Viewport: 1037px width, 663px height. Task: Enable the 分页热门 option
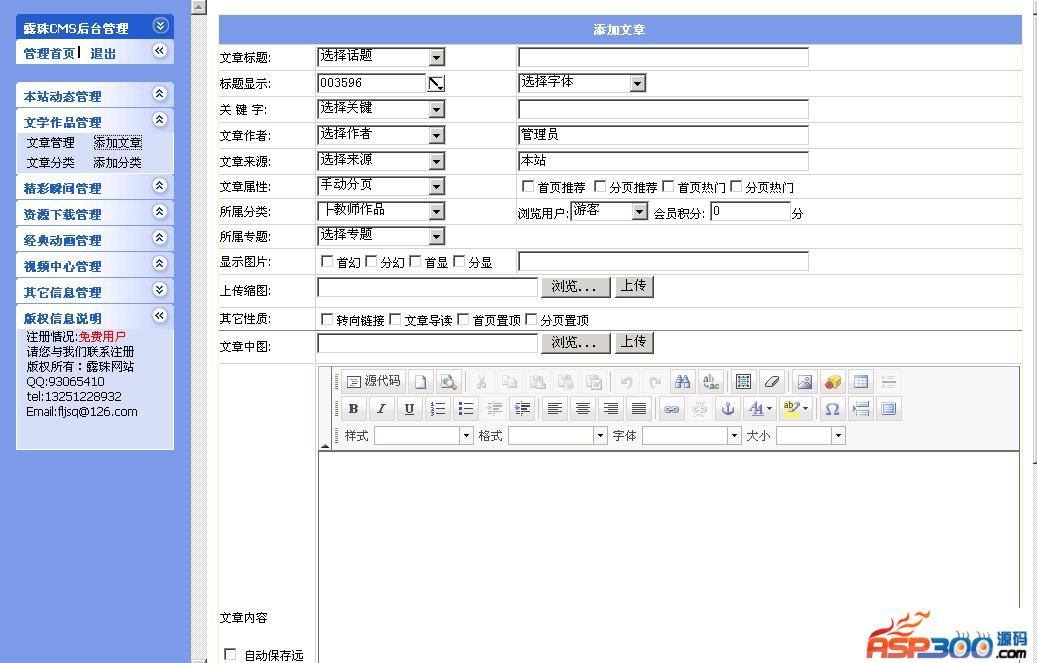[x=736, y=186]
